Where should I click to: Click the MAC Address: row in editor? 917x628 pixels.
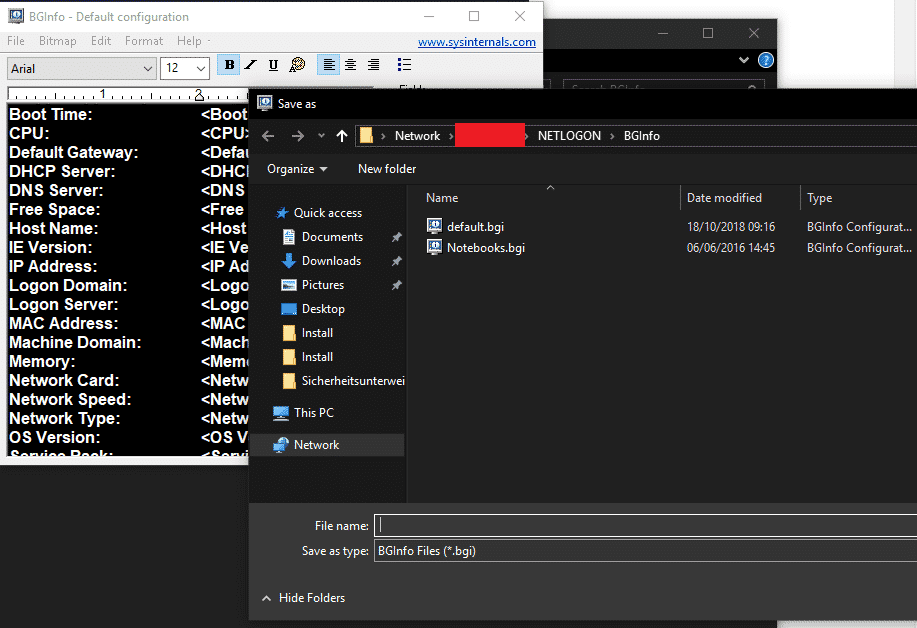pos(128,323)
